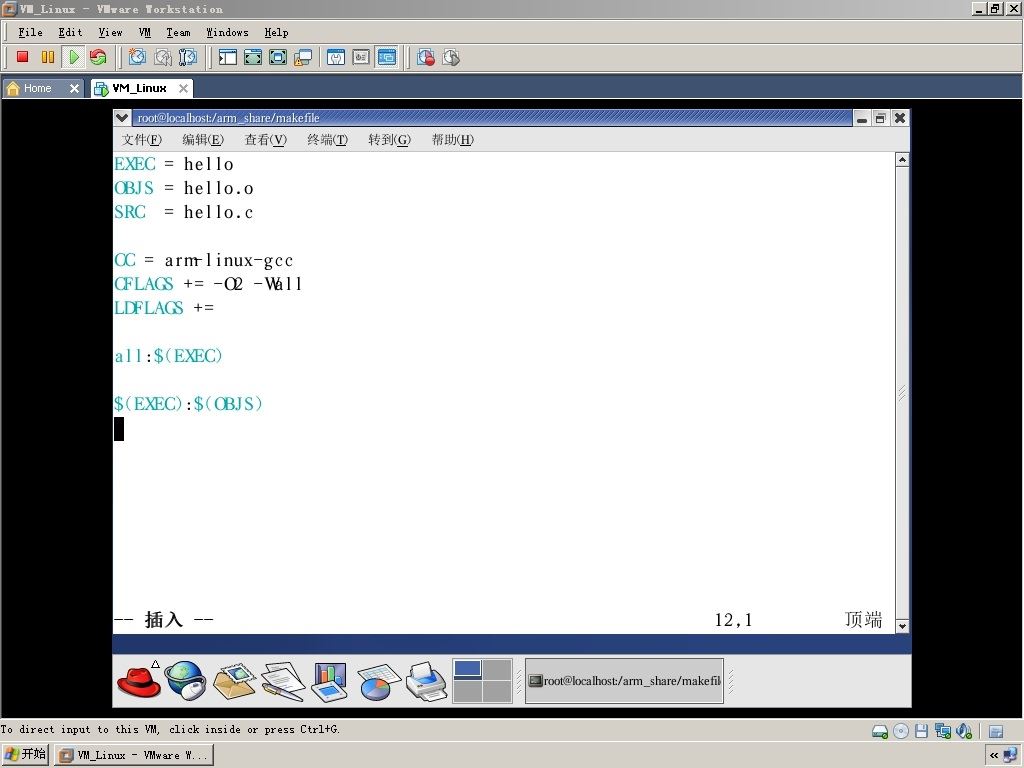Suspend the VM with the pause icon

pos(48,57)
